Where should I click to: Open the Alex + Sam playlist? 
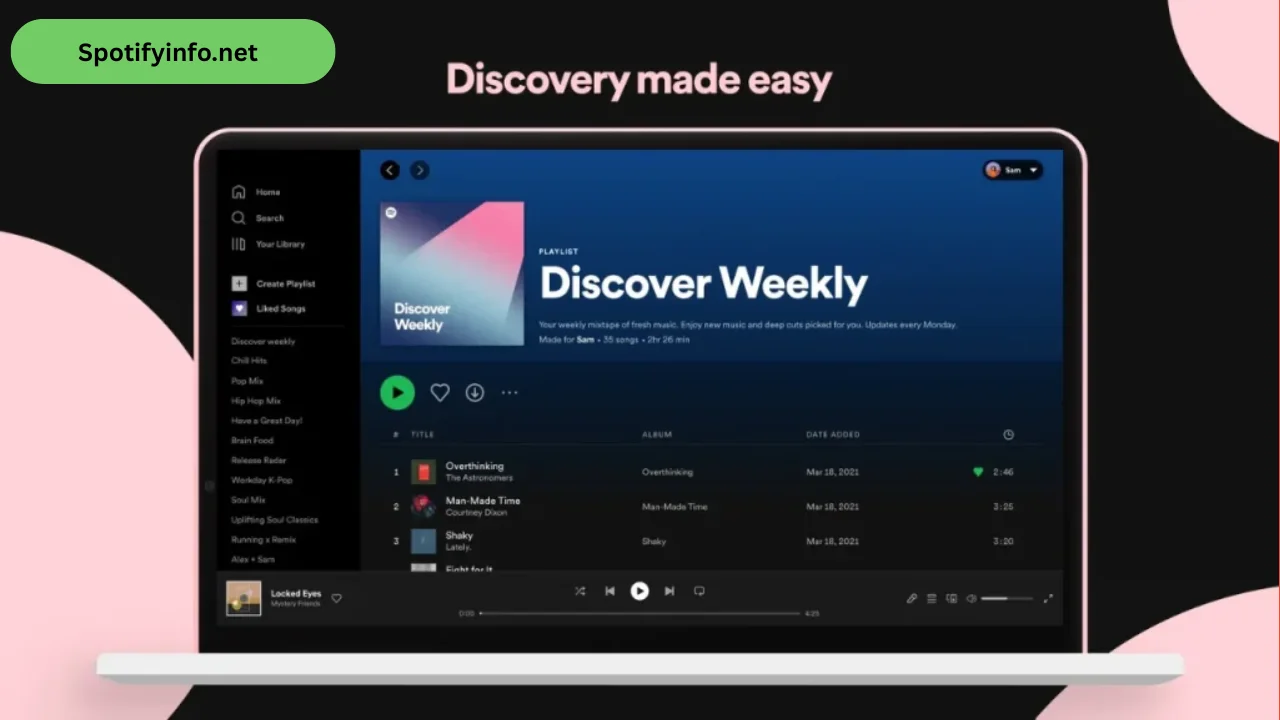point(253,560)
